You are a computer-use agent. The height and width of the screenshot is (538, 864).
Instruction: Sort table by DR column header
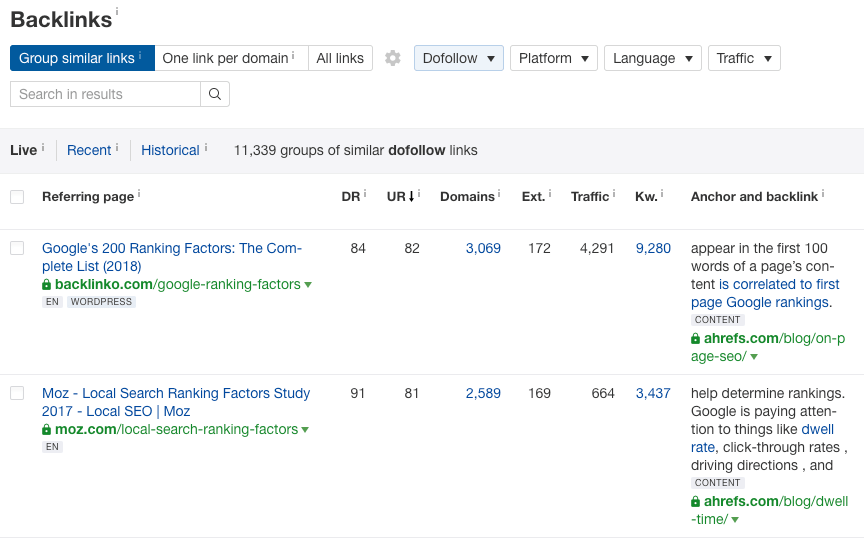point(350,197)
